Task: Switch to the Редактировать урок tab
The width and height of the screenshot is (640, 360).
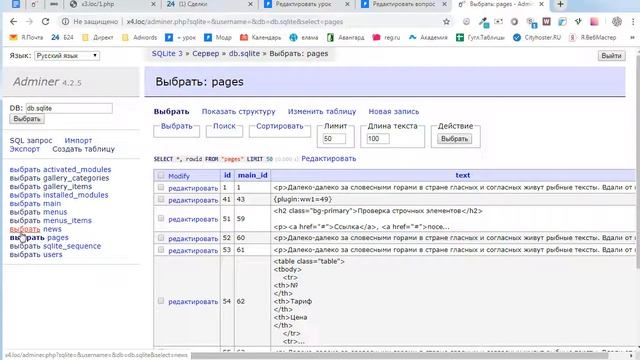Action: 307,4
